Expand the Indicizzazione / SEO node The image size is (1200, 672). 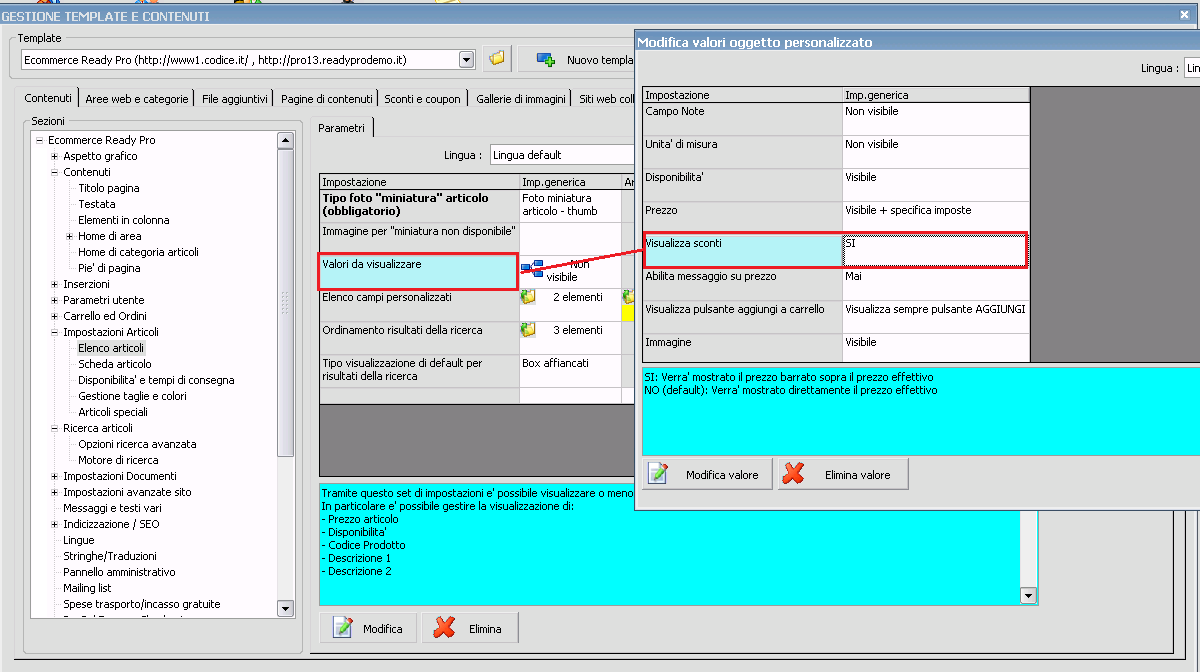(54, 524)
